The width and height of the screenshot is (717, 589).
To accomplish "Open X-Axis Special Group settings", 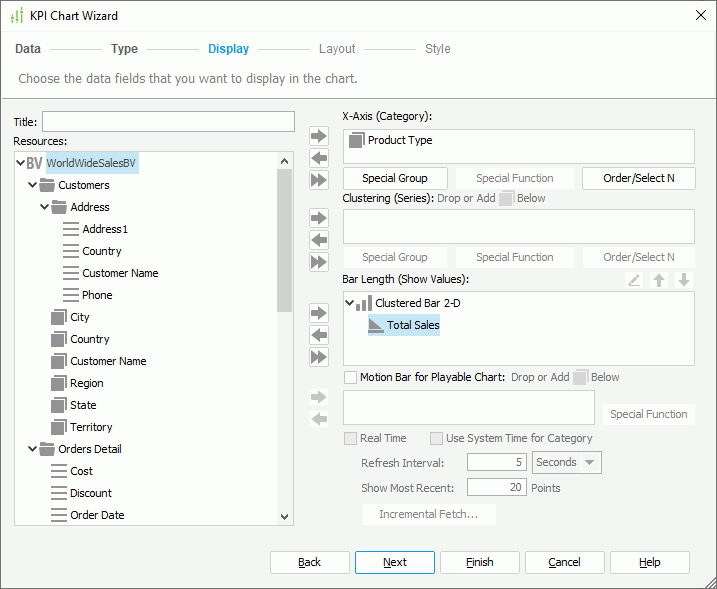I will coord(395,178).
